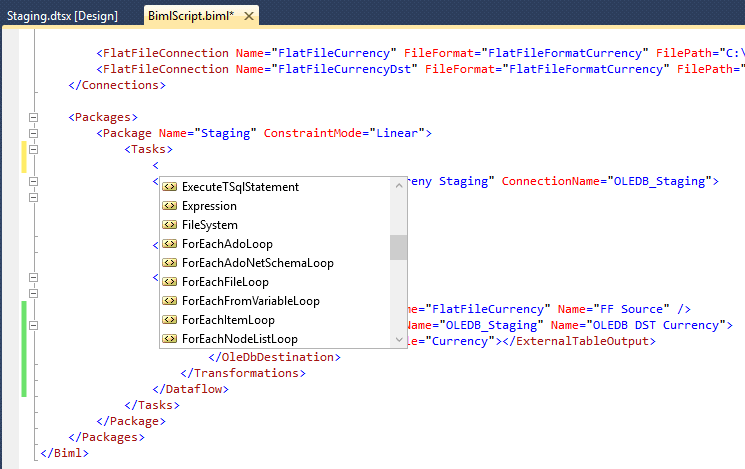
Task: Click the icon beside Expression suggestion
Action: 170,206
